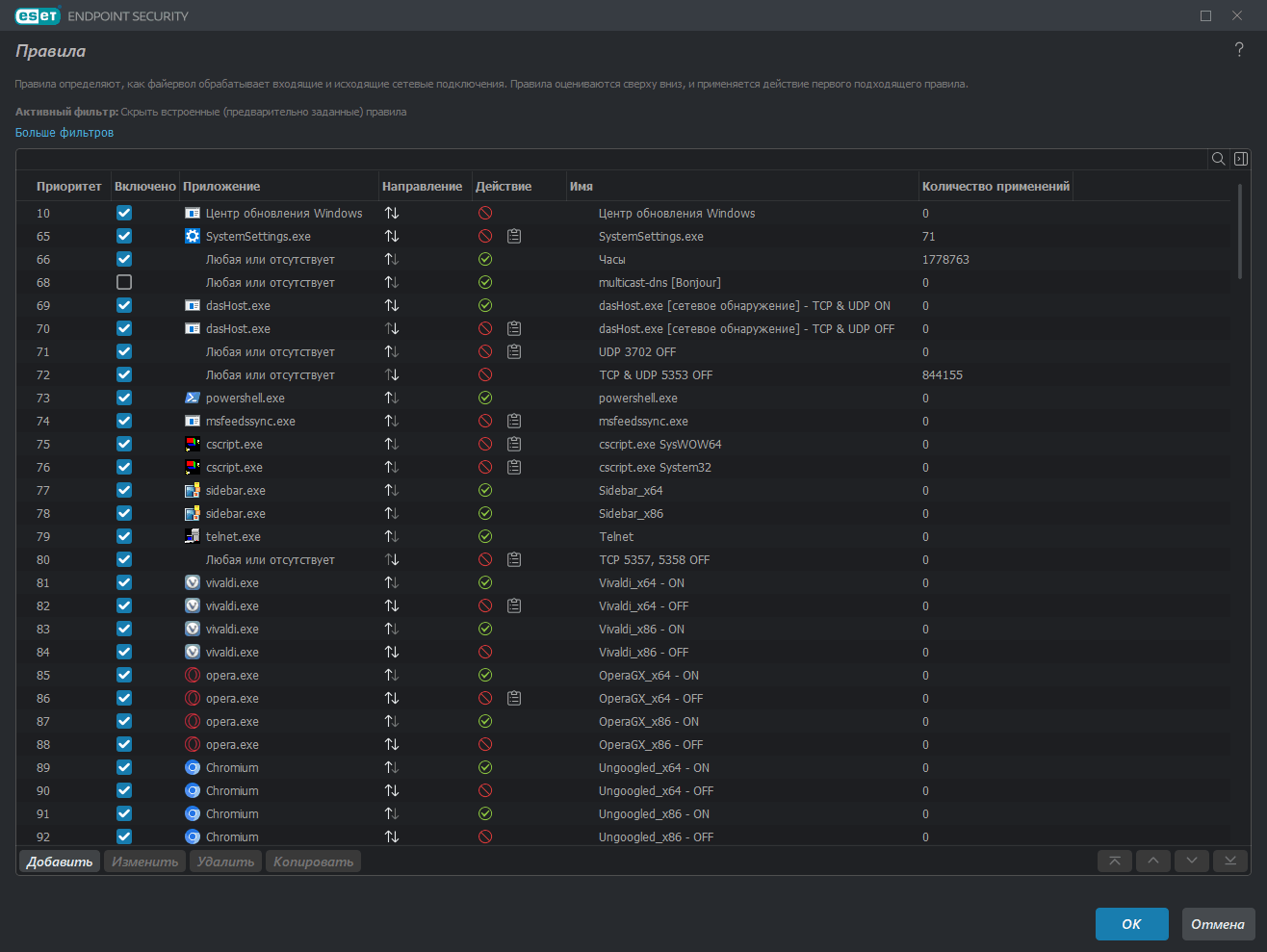Select the rule named Vivaldi_x64 - ON
1267x952 pixels.
pos(641,582)
